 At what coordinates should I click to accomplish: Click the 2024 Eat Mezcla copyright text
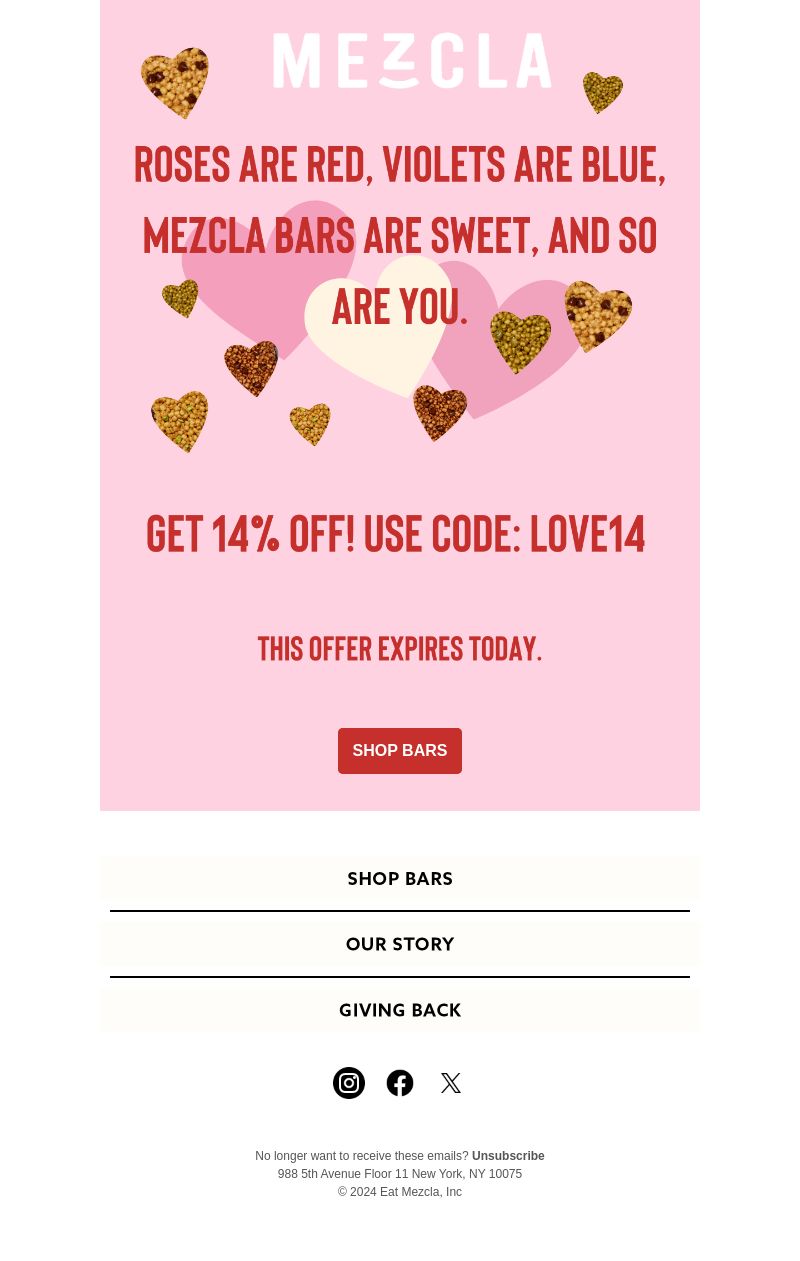400,1192
